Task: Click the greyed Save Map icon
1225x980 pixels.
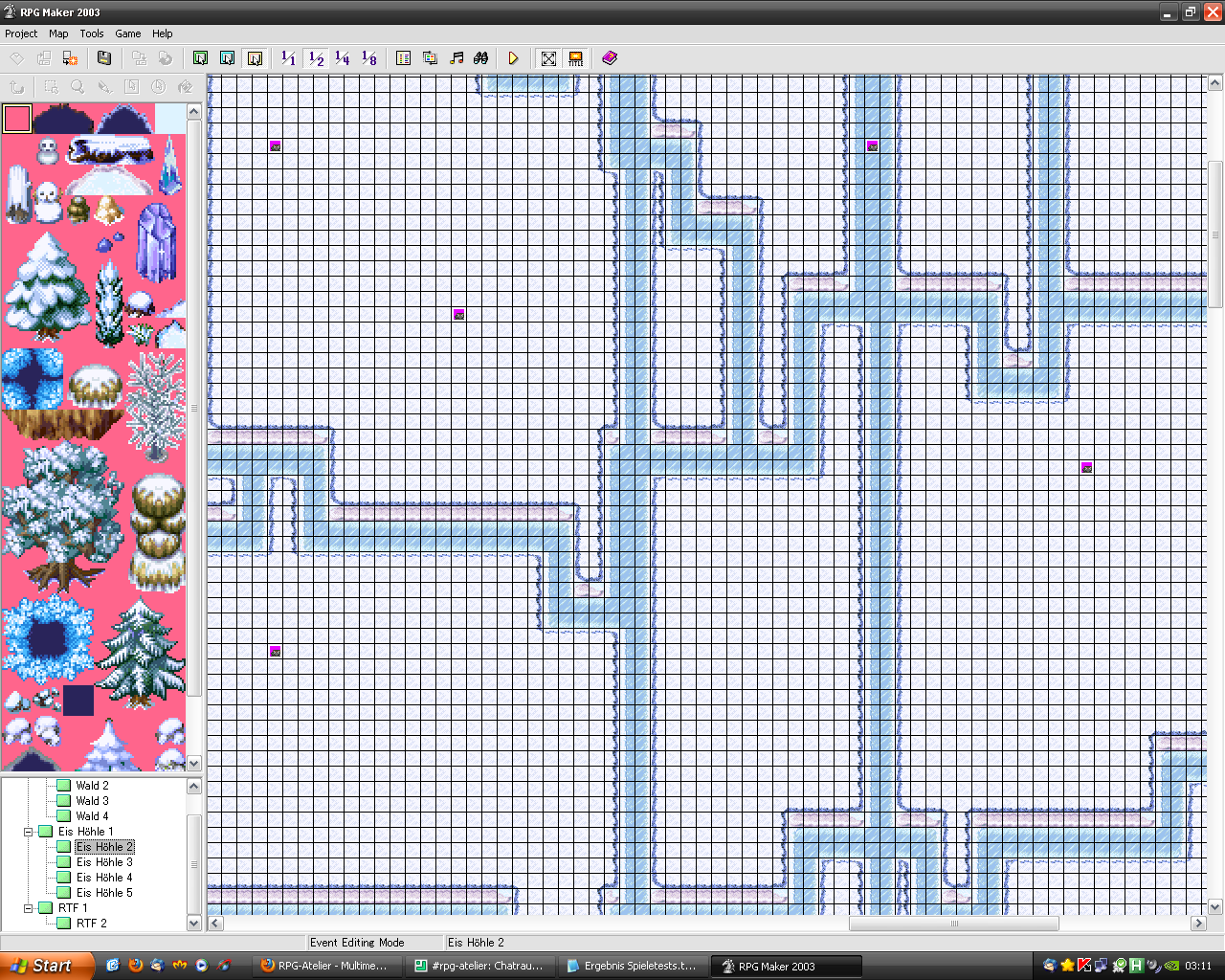Action: coord(139,58)
